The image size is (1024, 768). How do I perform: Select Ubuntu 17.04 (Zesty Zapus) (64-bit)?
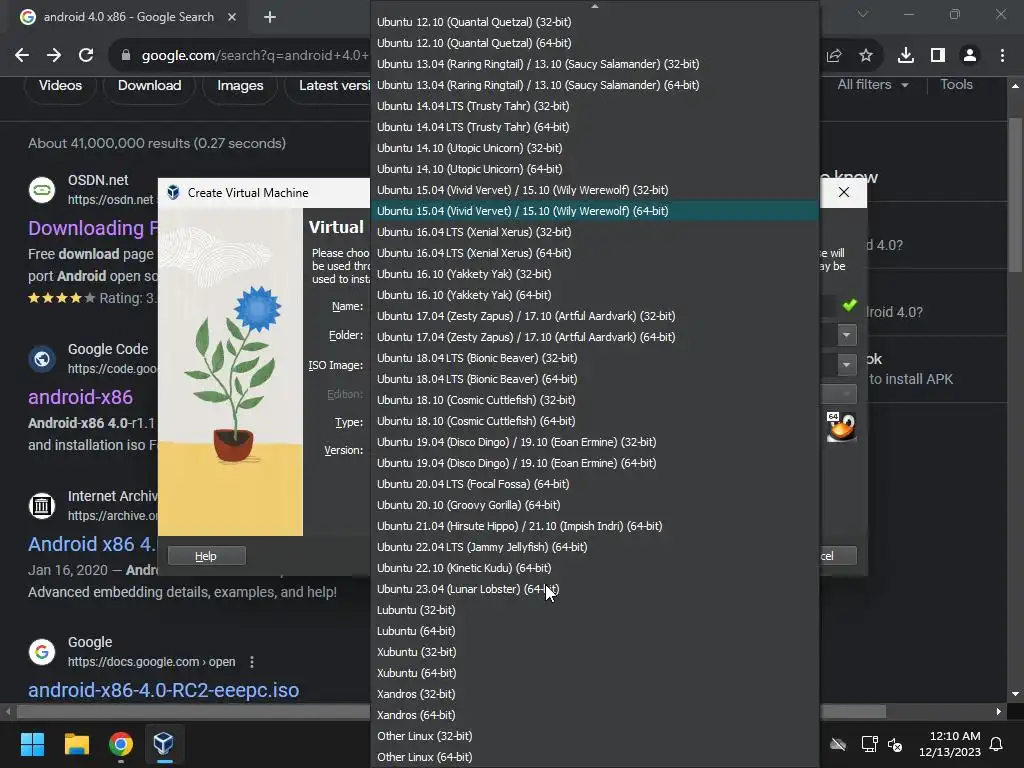(594, 337)
